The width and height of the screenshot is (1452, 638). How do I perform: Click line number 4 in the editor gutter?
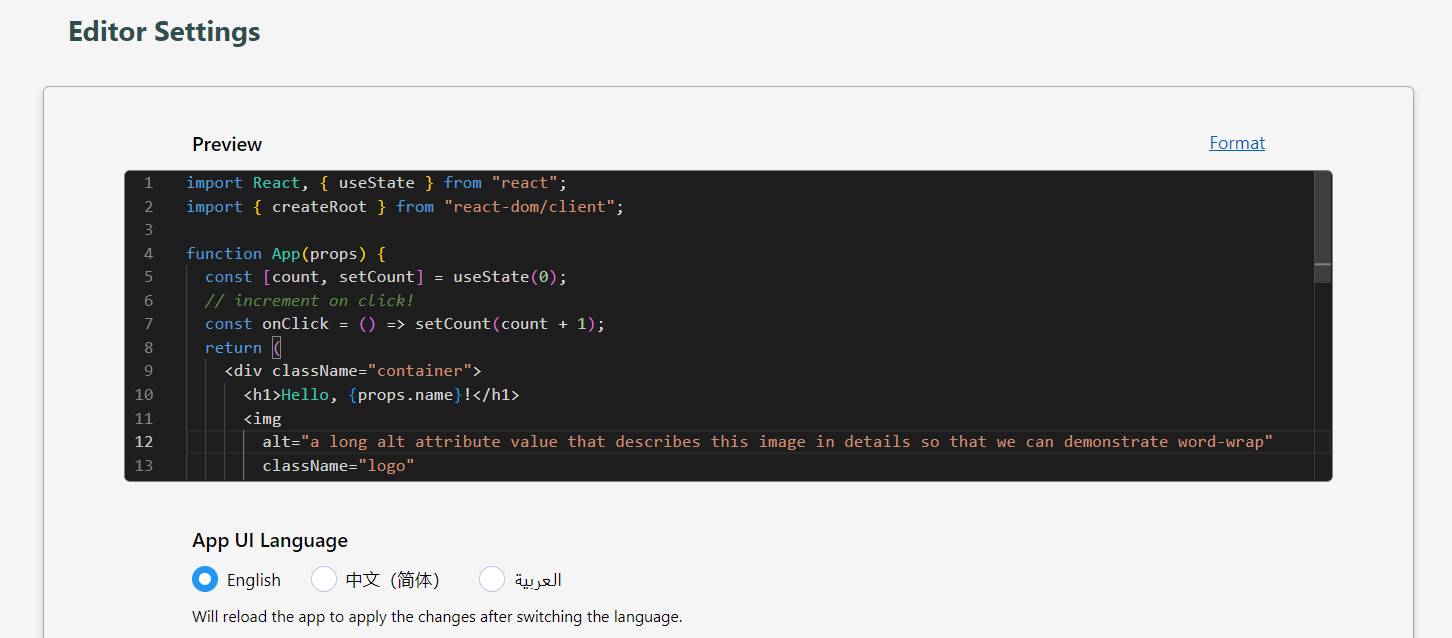pyautogui.click(x=148, y=254)
